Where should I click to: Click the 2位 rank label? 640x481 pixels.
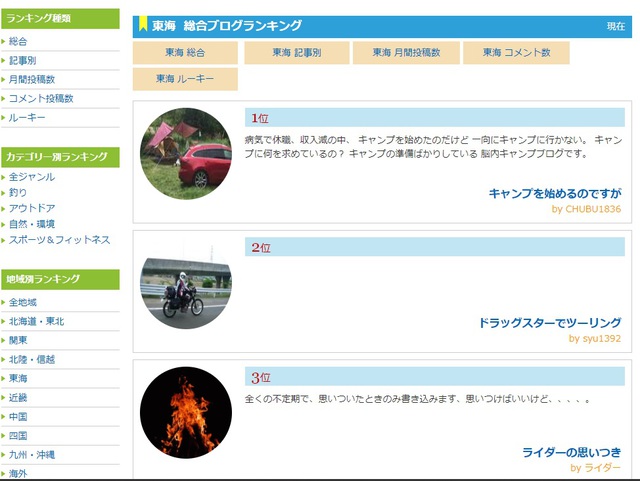261,248
